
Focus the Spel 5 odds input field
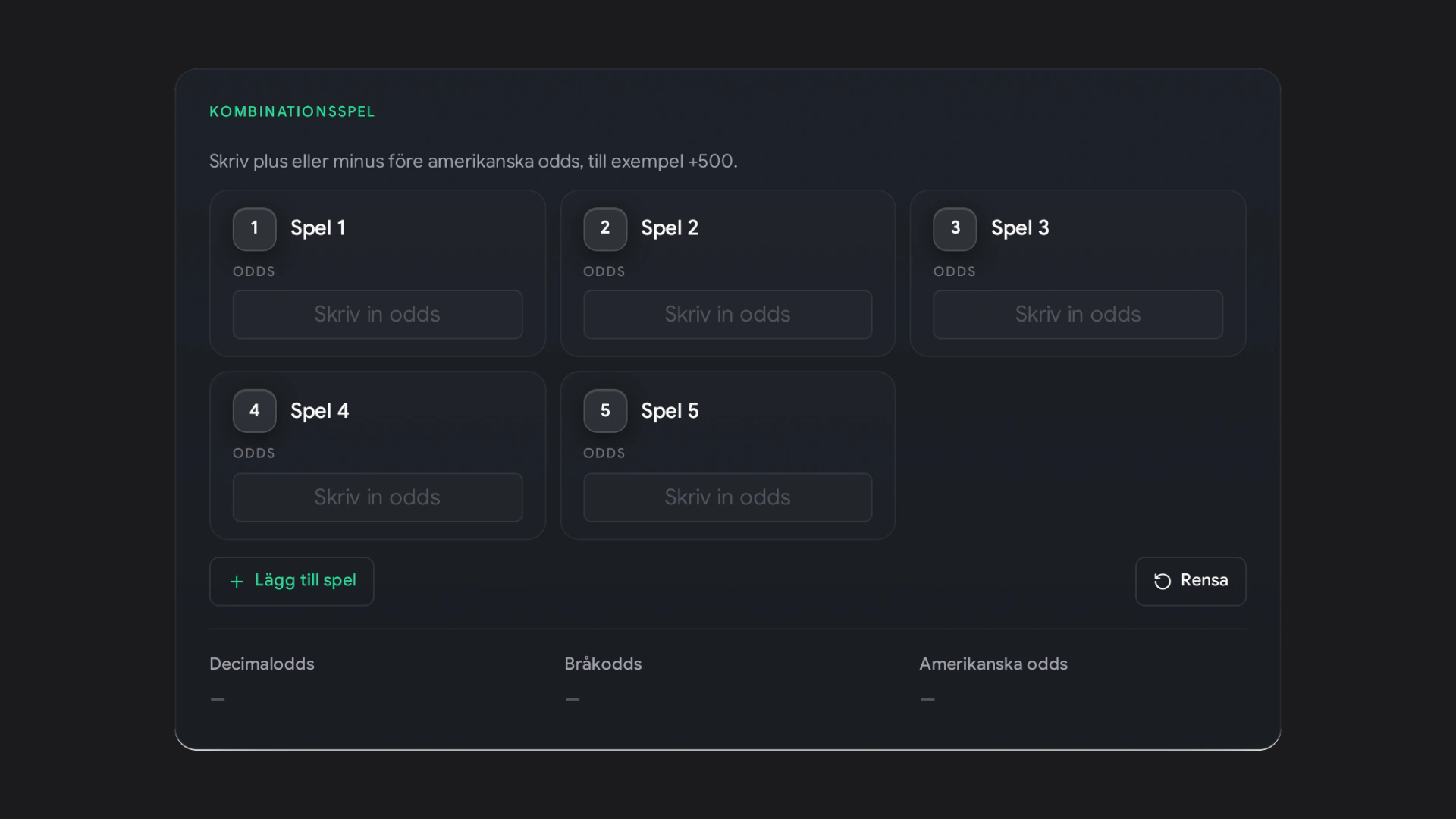(728, 497)
